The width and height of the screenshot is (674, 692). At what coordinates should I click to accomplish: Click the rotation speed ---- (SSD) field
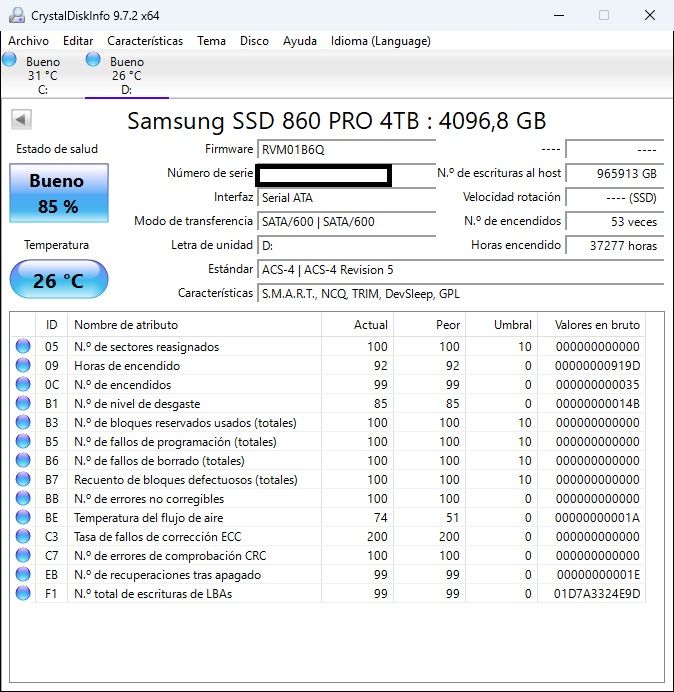click(615, 197)
